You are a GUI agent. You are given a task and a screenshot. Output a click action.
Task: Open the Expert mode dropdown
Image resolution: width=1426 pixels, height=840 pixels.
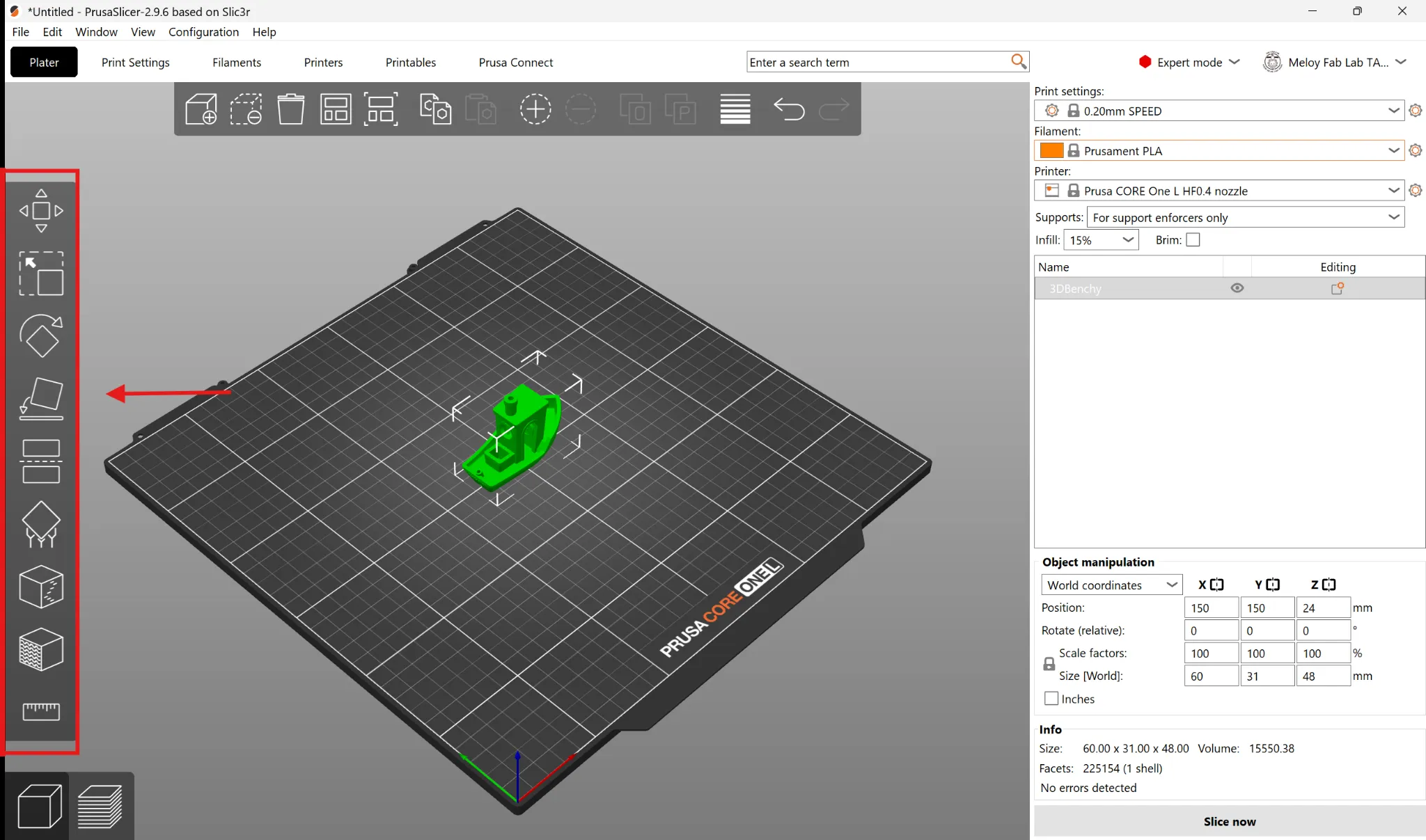(x=1189, y=62)
